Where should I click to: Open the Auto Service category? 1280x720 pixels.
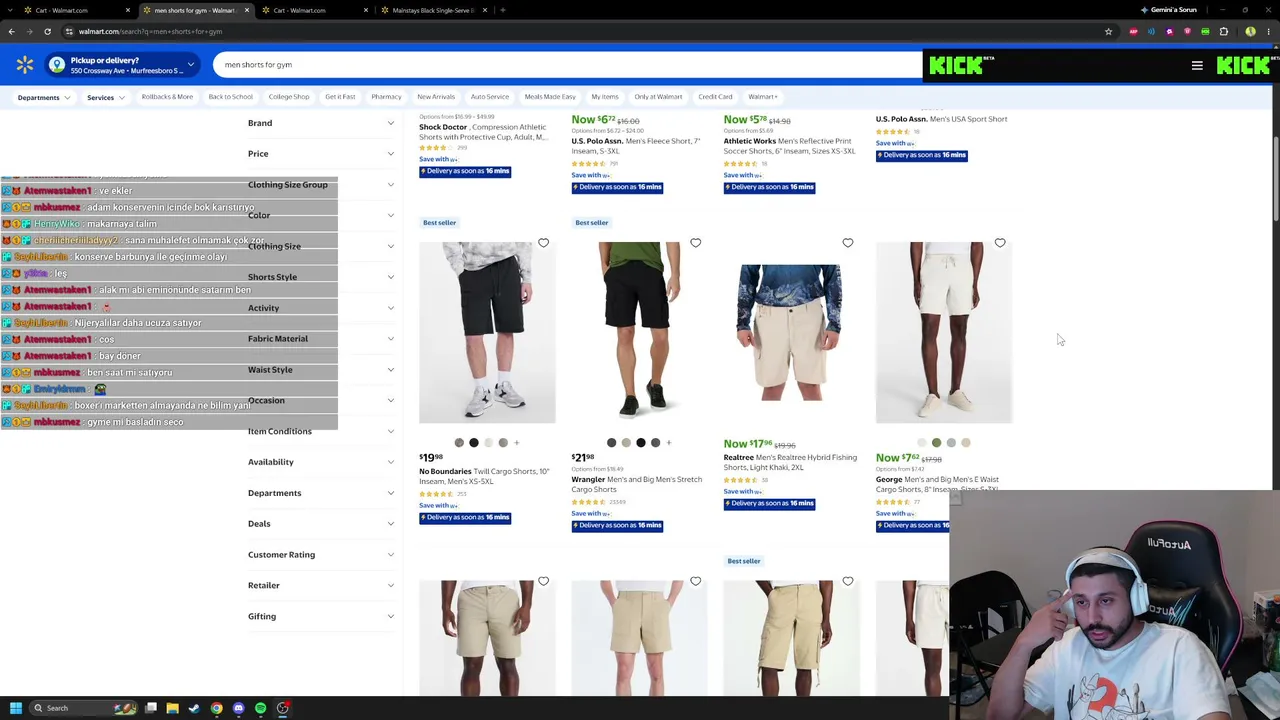pyautogui.click(x=490, y=97)
